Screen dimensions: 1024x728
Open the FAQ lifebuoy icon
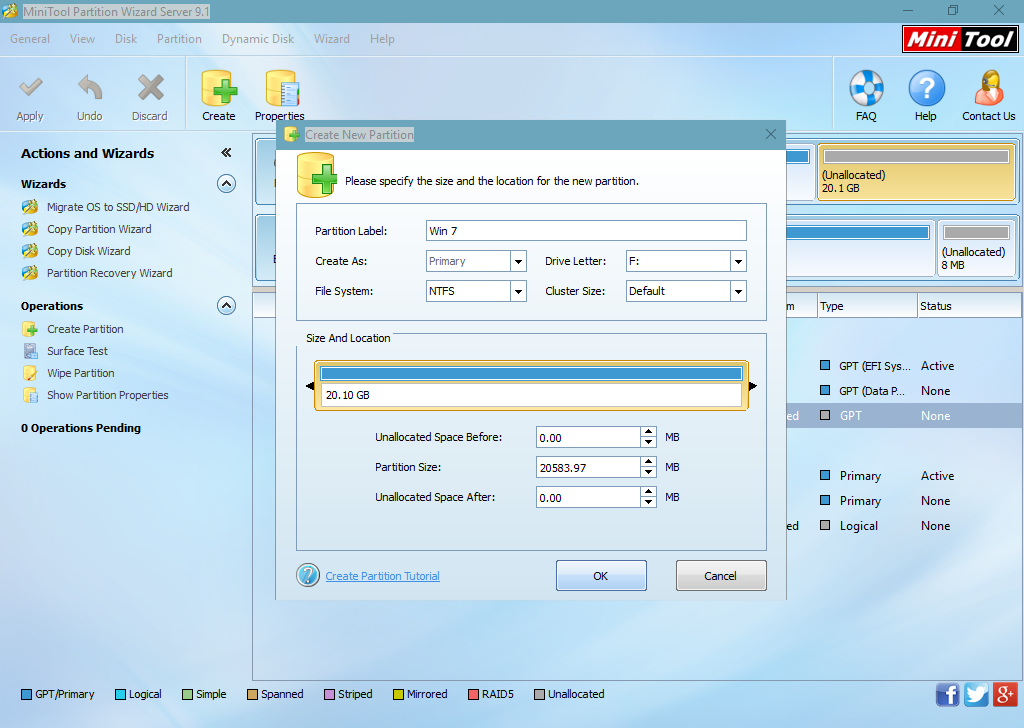866,88
